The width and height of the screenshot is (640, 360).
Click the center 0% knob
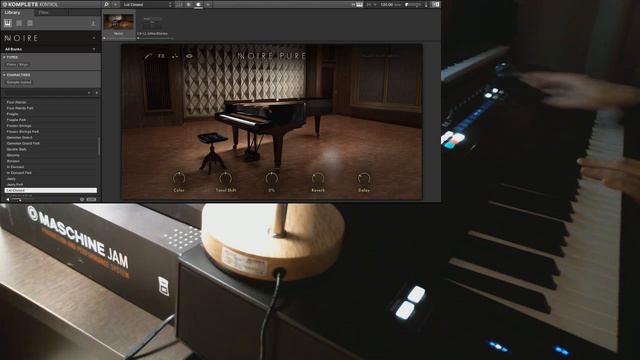coord(271,178)
